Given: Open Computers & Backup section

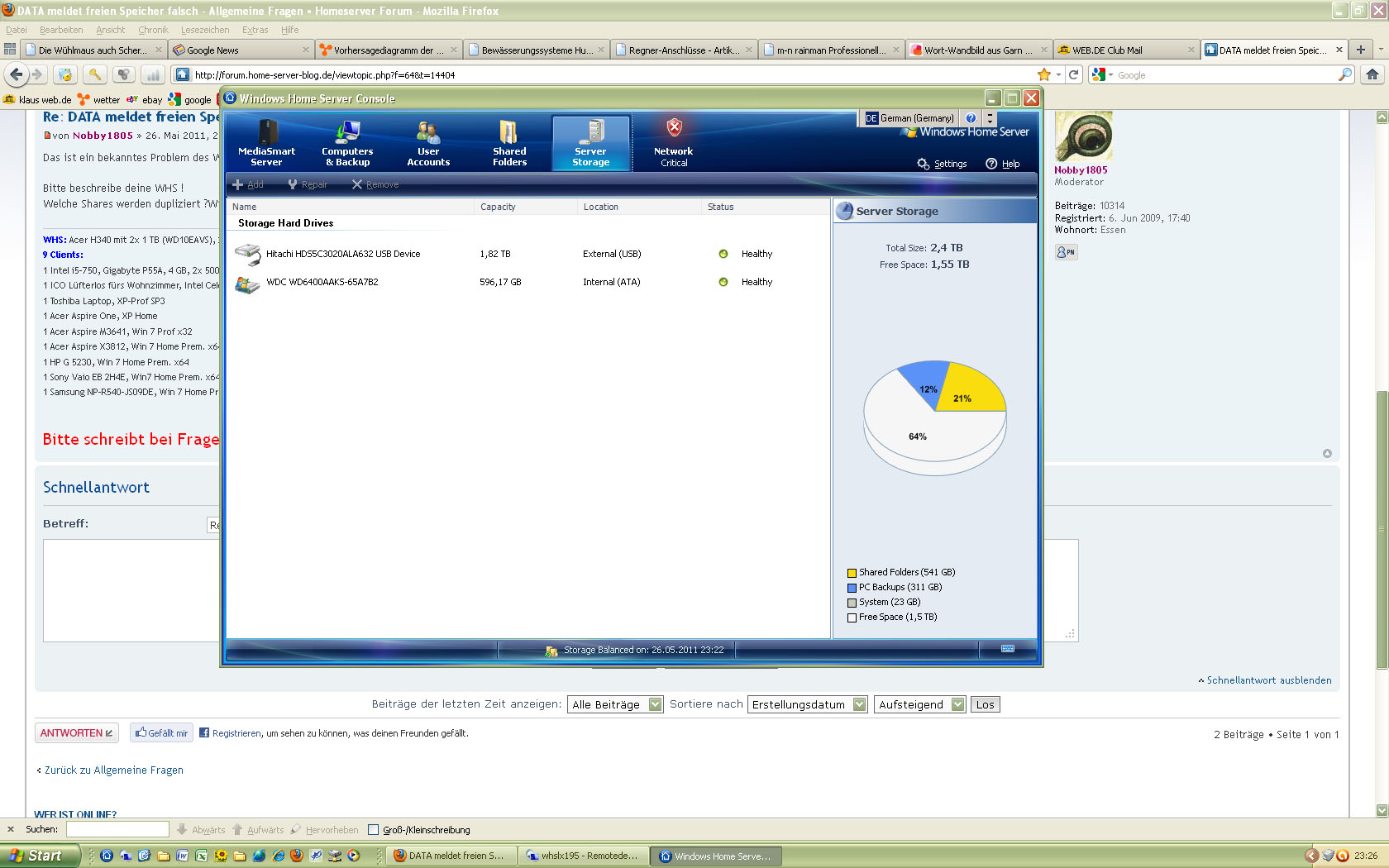Looking at the screenshot, I should click(x=347, y=142).
